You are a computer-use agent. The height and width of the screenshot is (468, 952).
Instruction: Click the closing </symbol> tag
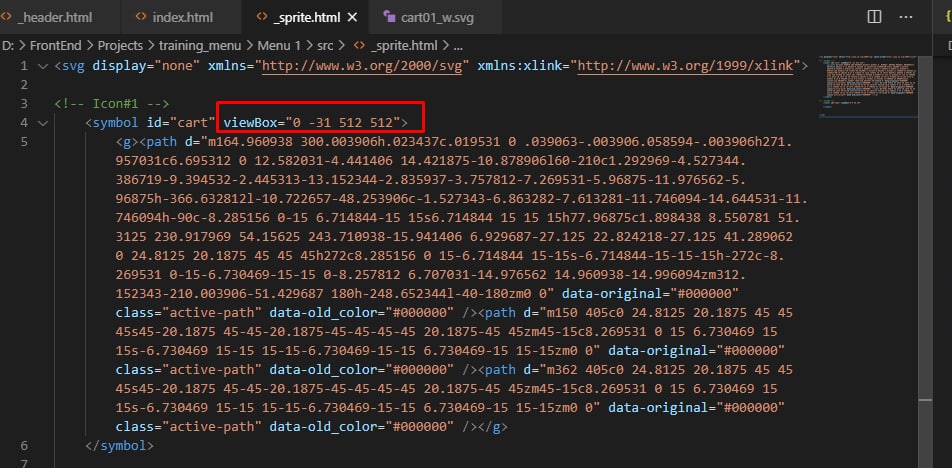tap(120, 446)
